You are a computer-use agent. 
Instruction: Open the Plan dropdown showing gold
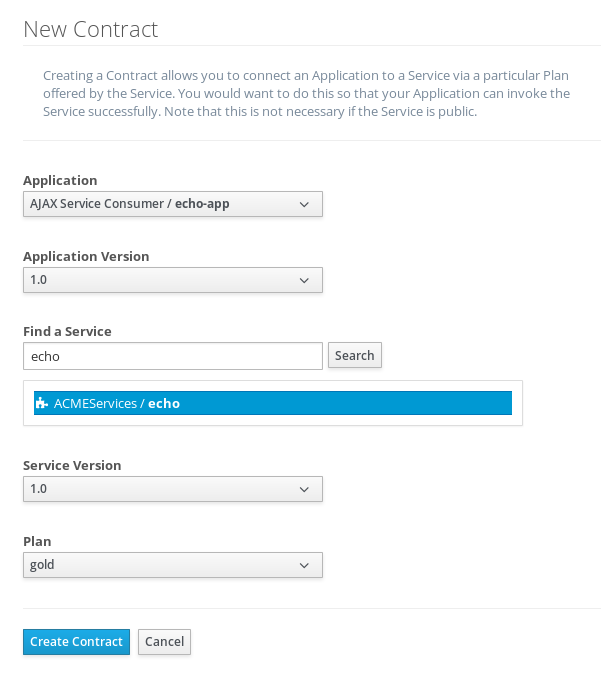pyautogui.click(x=173, y=565)
